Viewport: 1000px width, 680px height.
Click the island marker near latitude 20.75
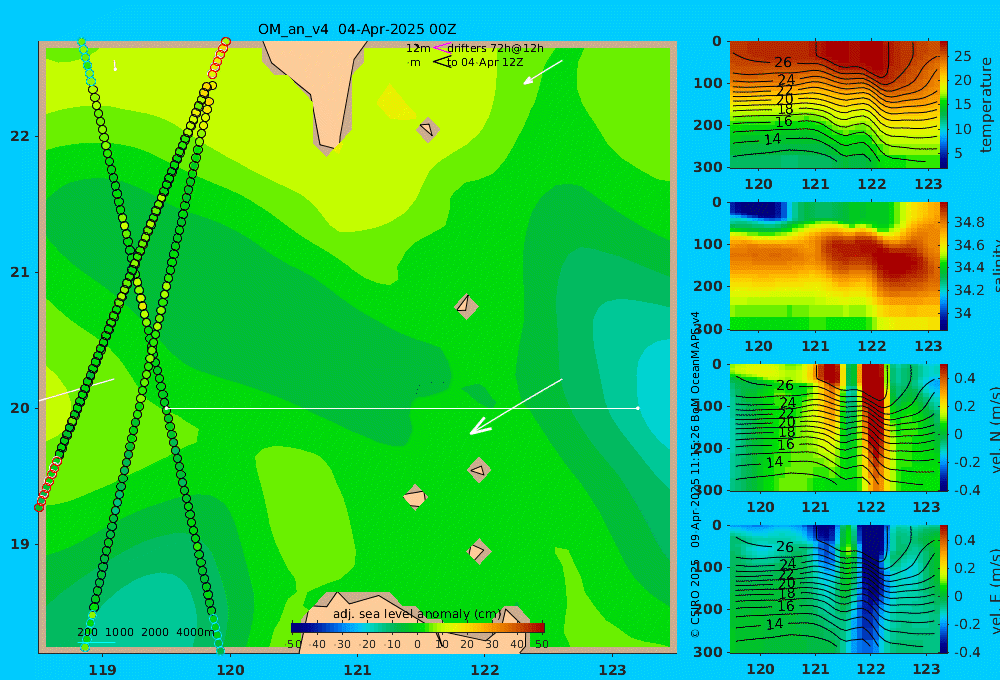(x=466, y=306)
